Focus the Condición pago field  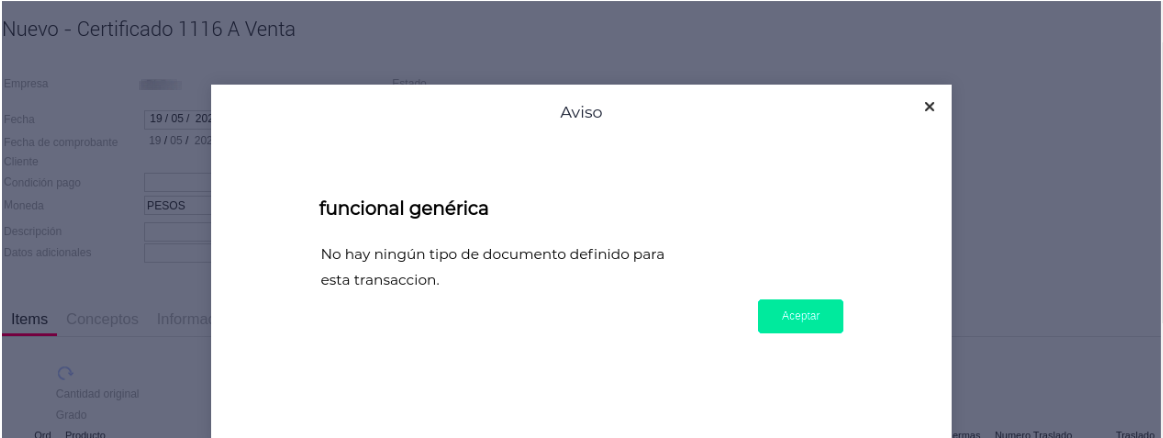coord(178,182)
